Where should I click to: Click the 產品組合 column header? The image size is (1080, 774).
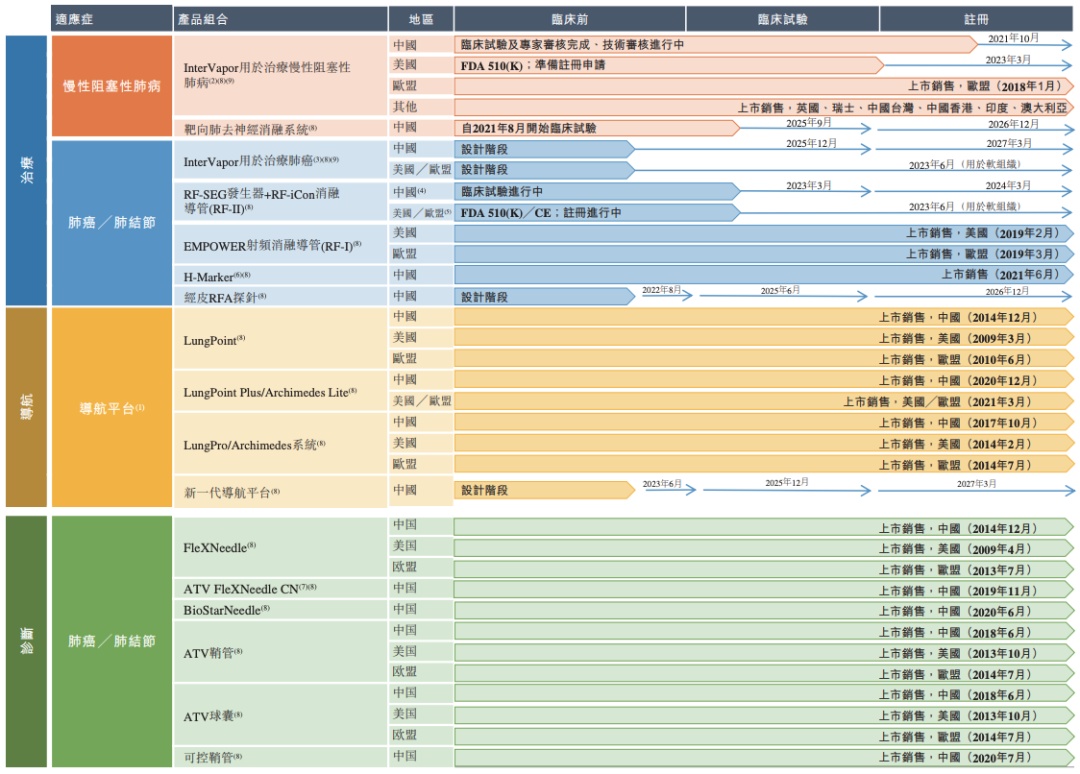pos(280,19)
